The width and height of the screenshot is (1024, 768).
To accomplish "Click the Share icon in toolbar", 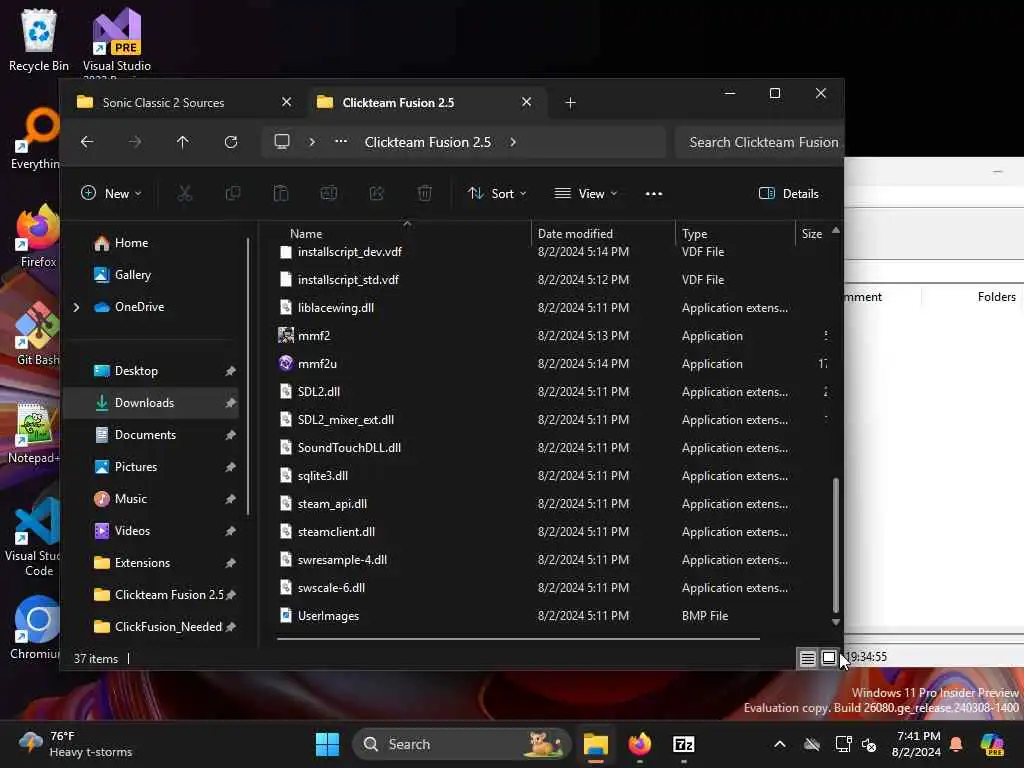I will click(377, 193).
